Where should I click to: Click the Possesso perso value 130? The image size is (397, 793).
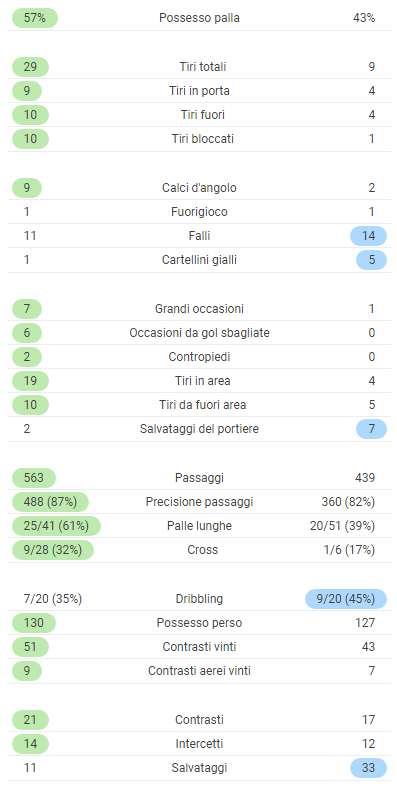[x=34, y=623]
